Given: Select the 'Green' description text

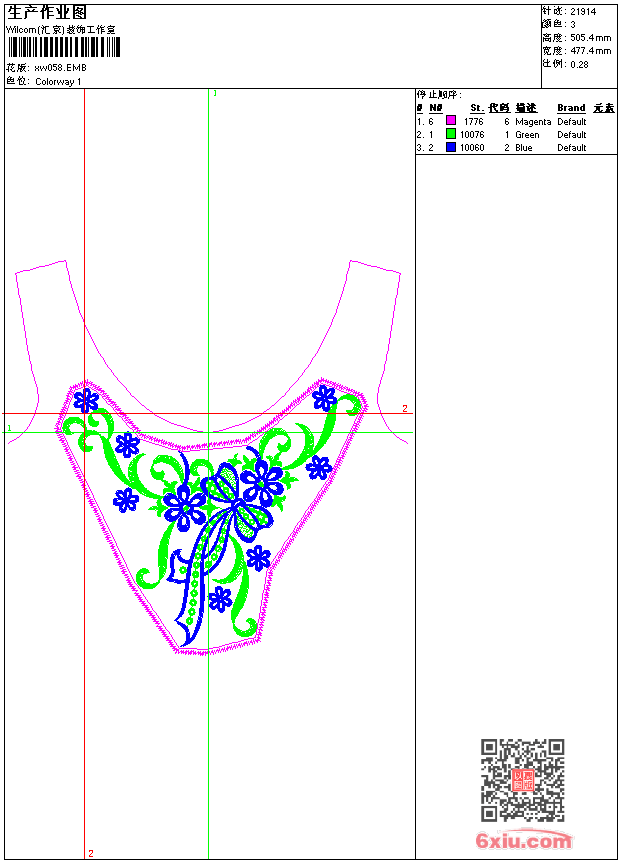Looking at the screenshot, I should [527, 135].
